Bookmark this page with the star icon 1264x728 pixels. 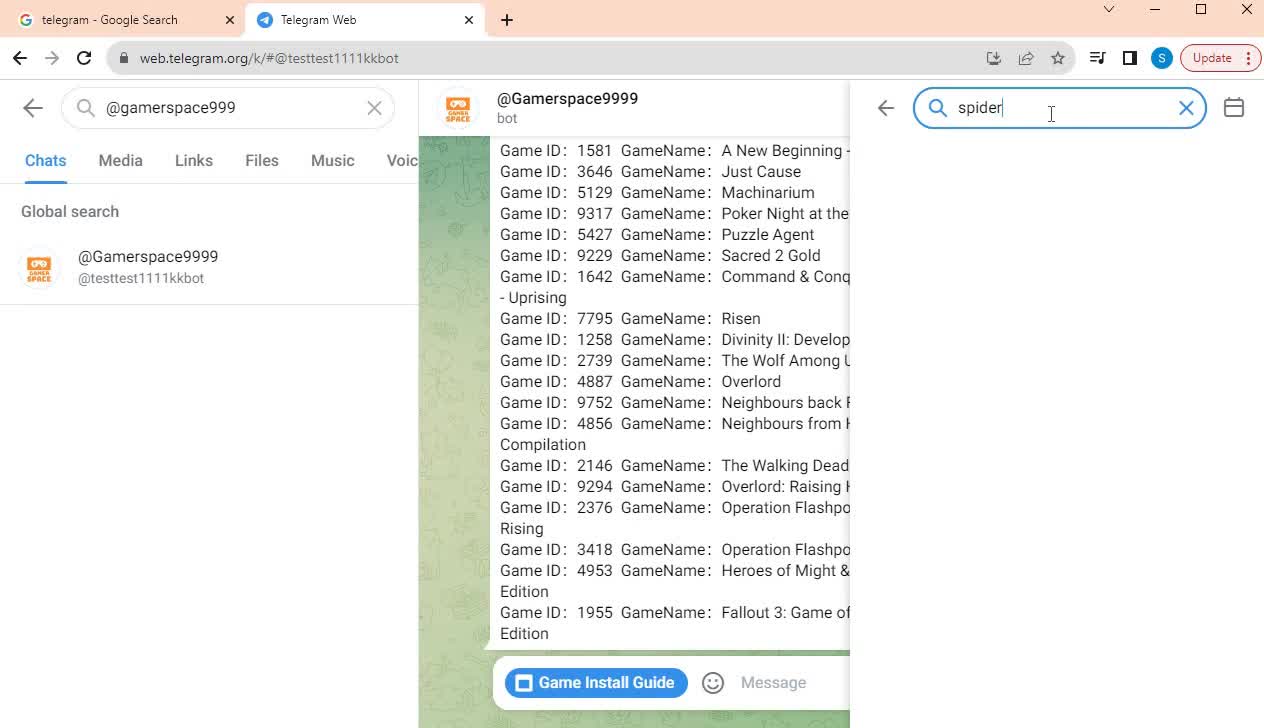pos(1058,58)
